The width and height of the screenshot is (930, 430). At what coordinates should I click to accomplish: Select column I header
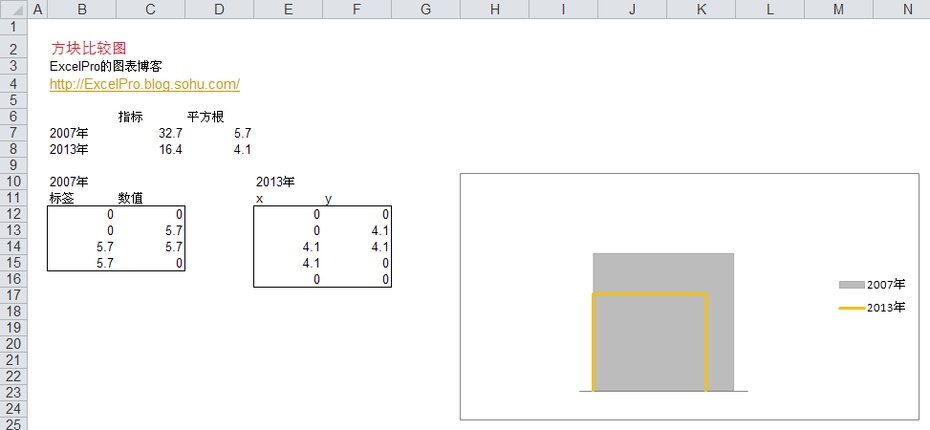[563, 9]
